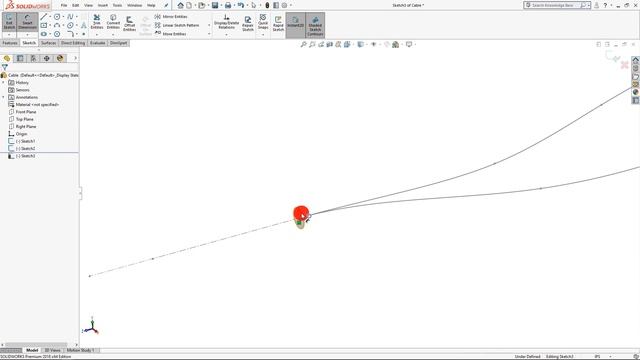Image resolution: width=640 pixels, height=360 pixels.
Task: Select the Circle sketch tool
Action: 57,17
